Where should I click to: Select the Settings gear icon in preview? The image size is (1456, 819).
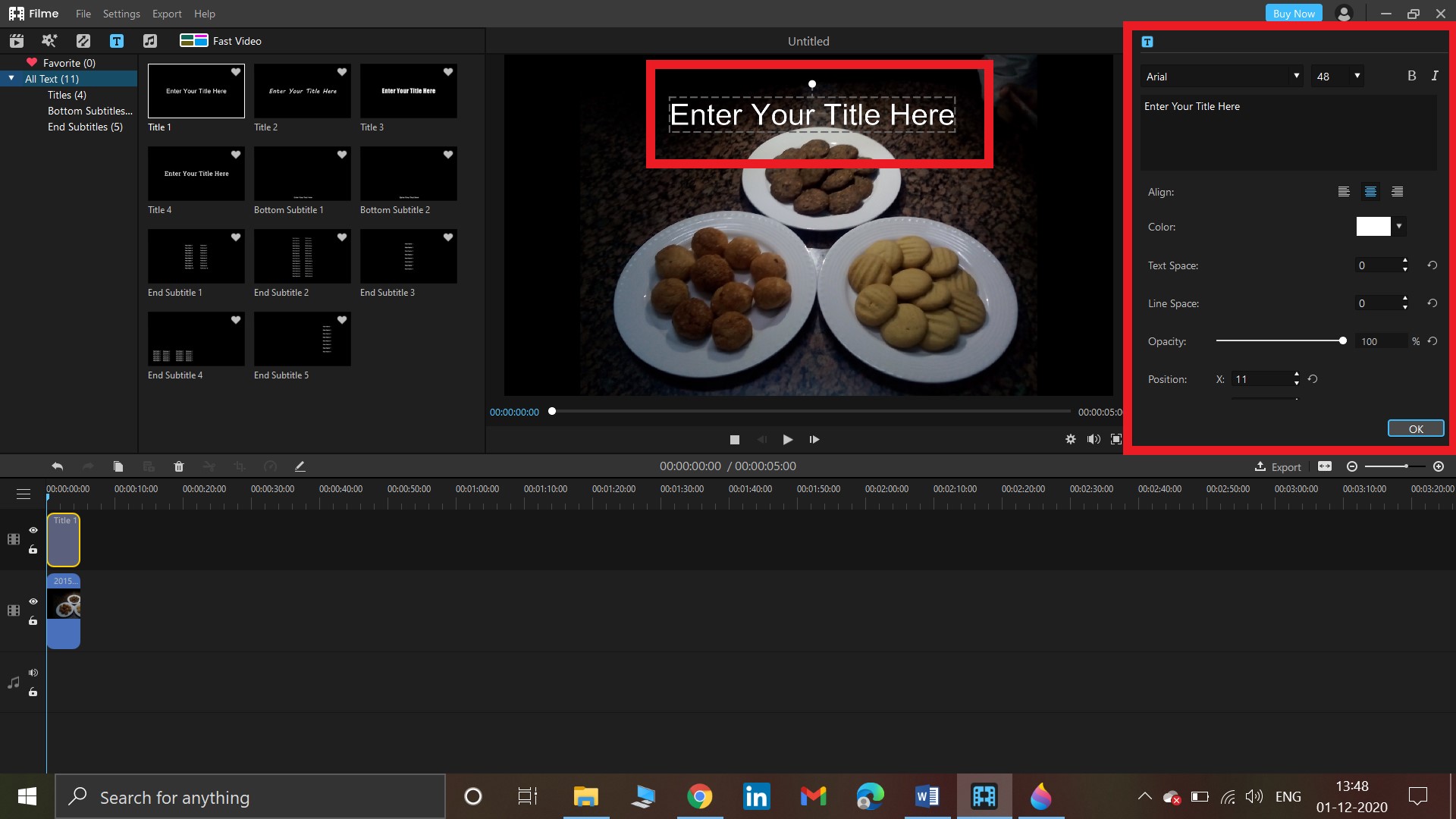tap(1069, 439)
